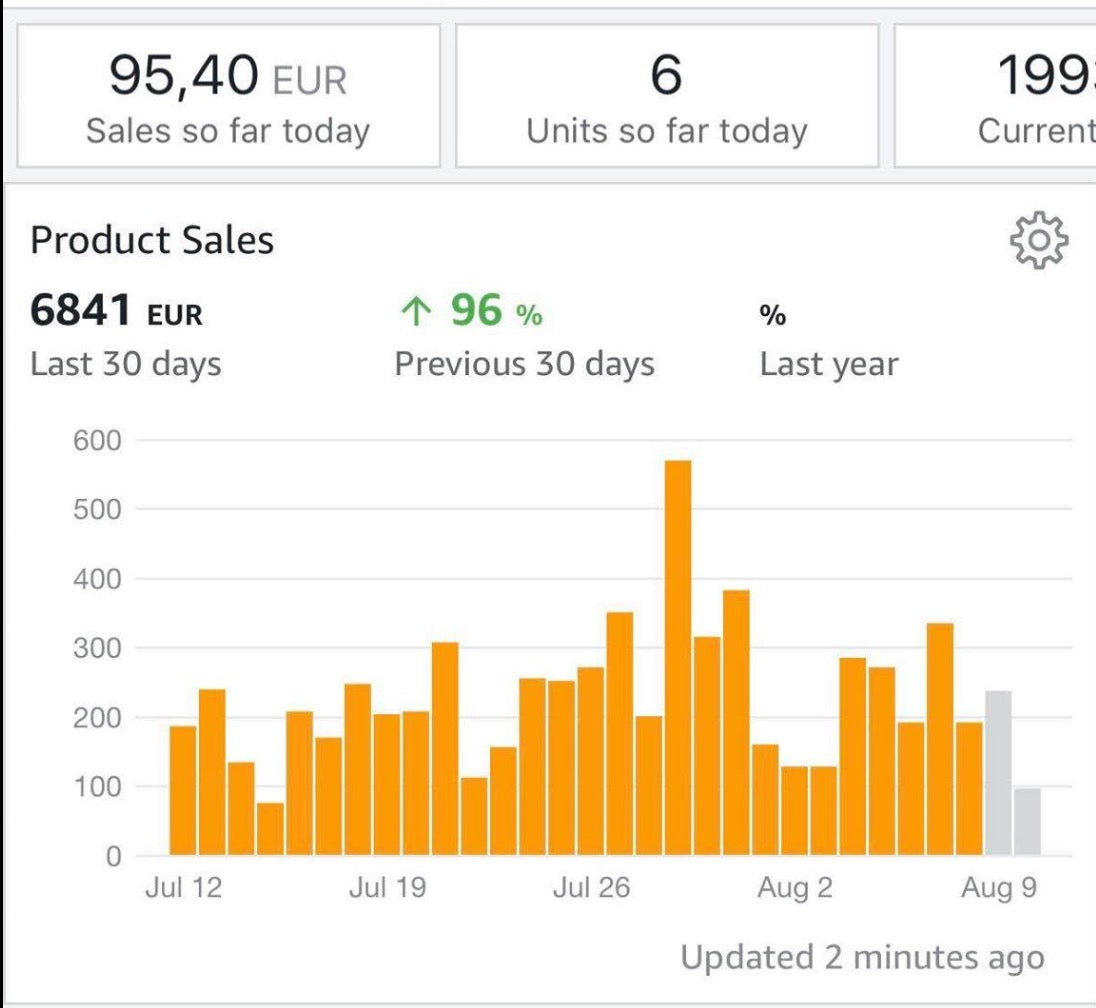The width and height of the screenshot is (1096, 1008).
Task: Tap the first orange bar on the left
Action: [183, 790]
